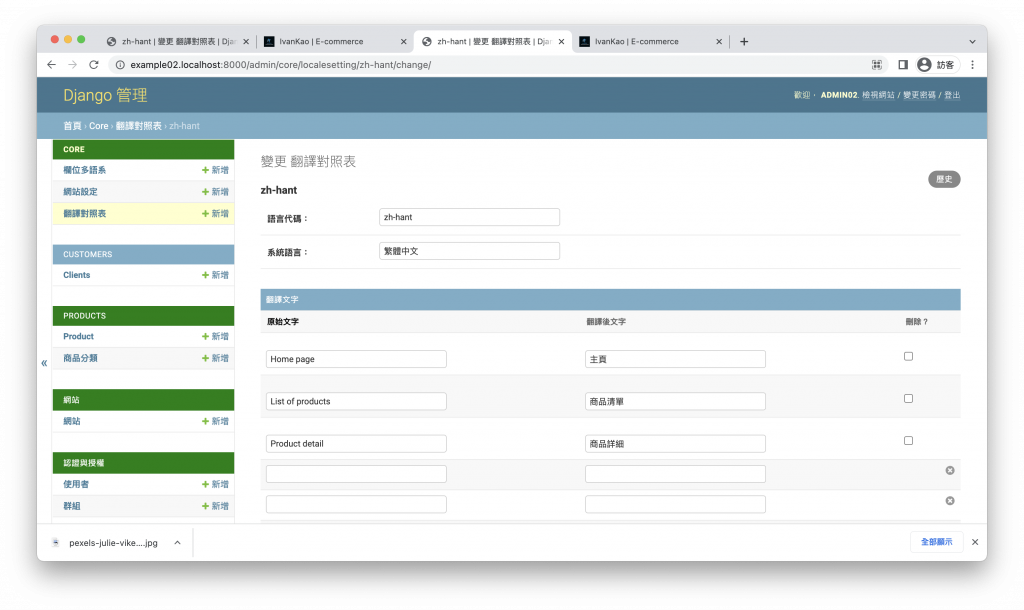Focus the 語言代碼 zh-hant field

[469, 217]
